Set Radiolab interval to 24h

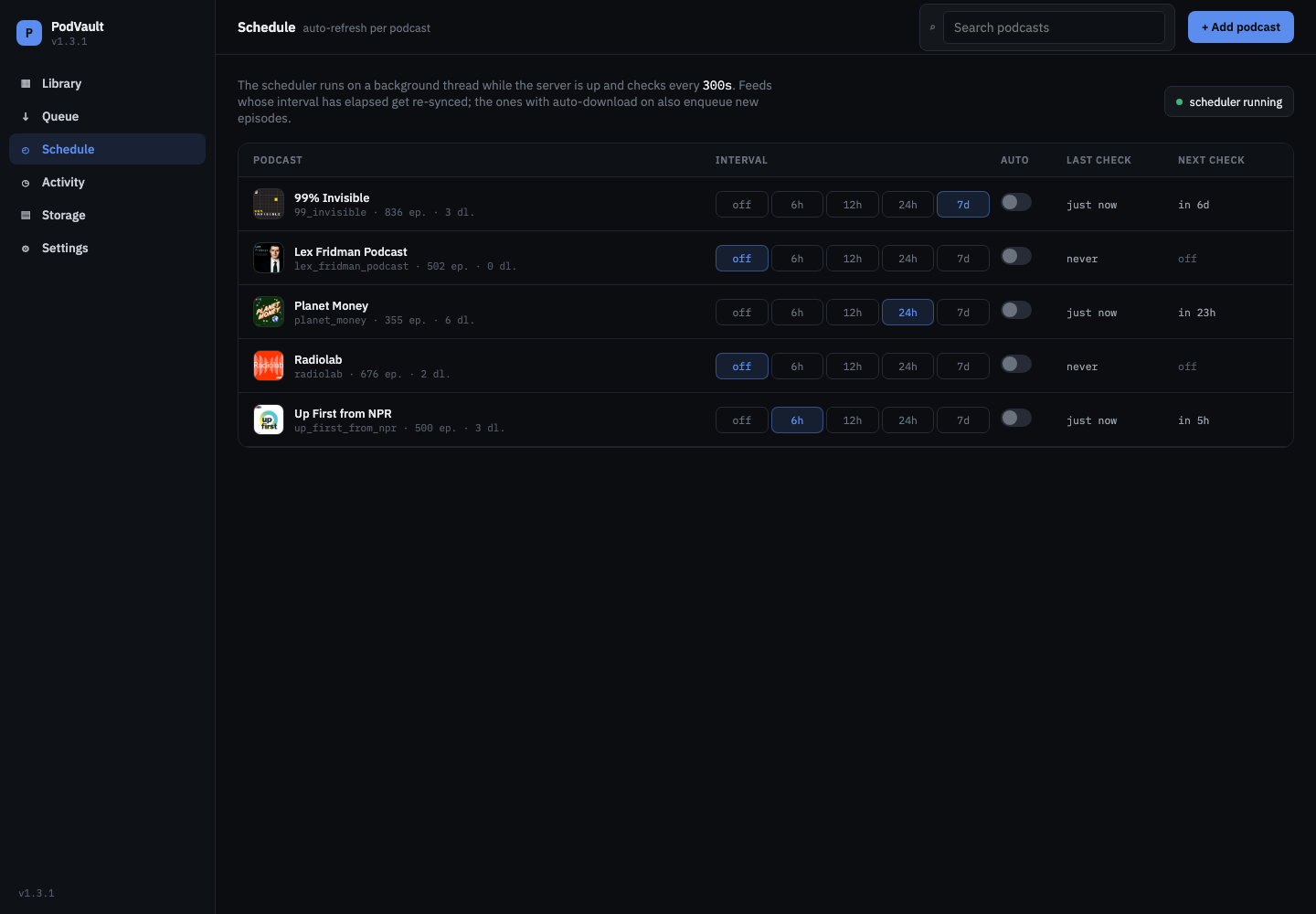(907, 367)
